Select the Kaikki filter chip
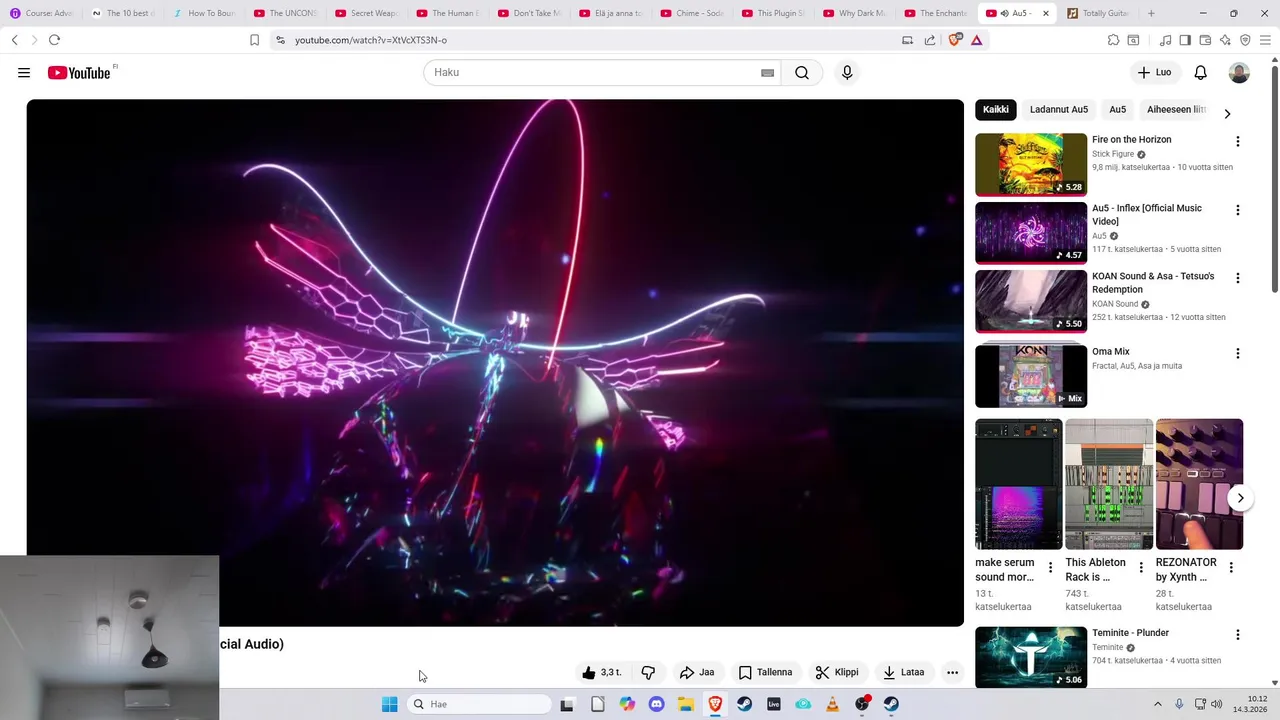The image size is (1280, 720). click(x=996, y=110)
